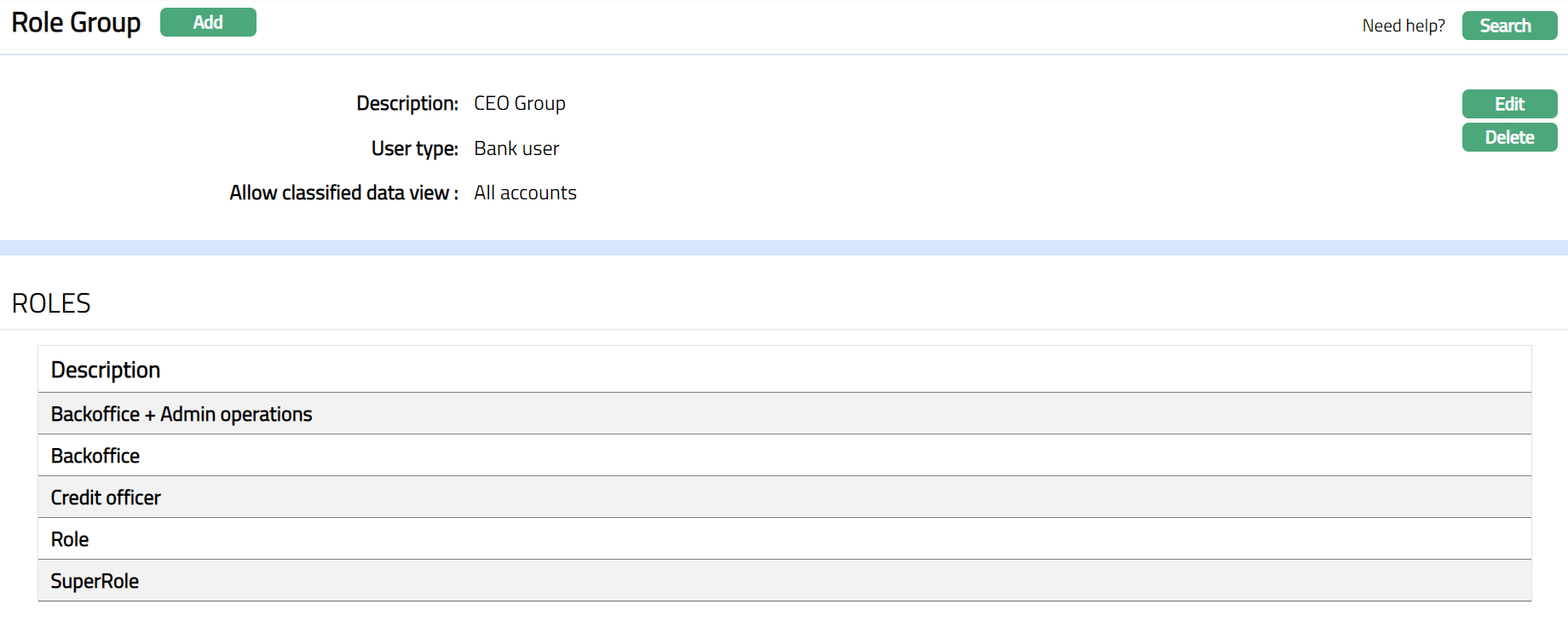Image resolution: width=1568 pixels, height=621 pixels.
Task: Select the Backoffice + Admin operations row
Action: coord(182,414)
